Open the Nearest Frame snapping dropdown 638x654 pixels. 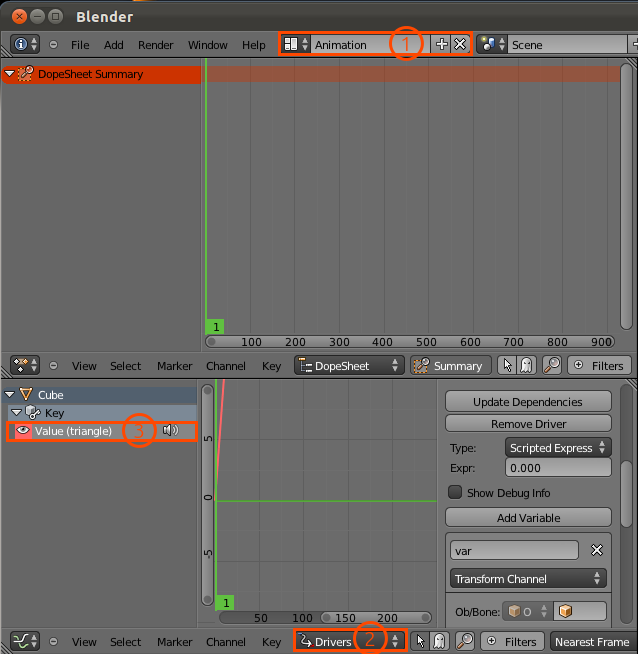[593, 641]
